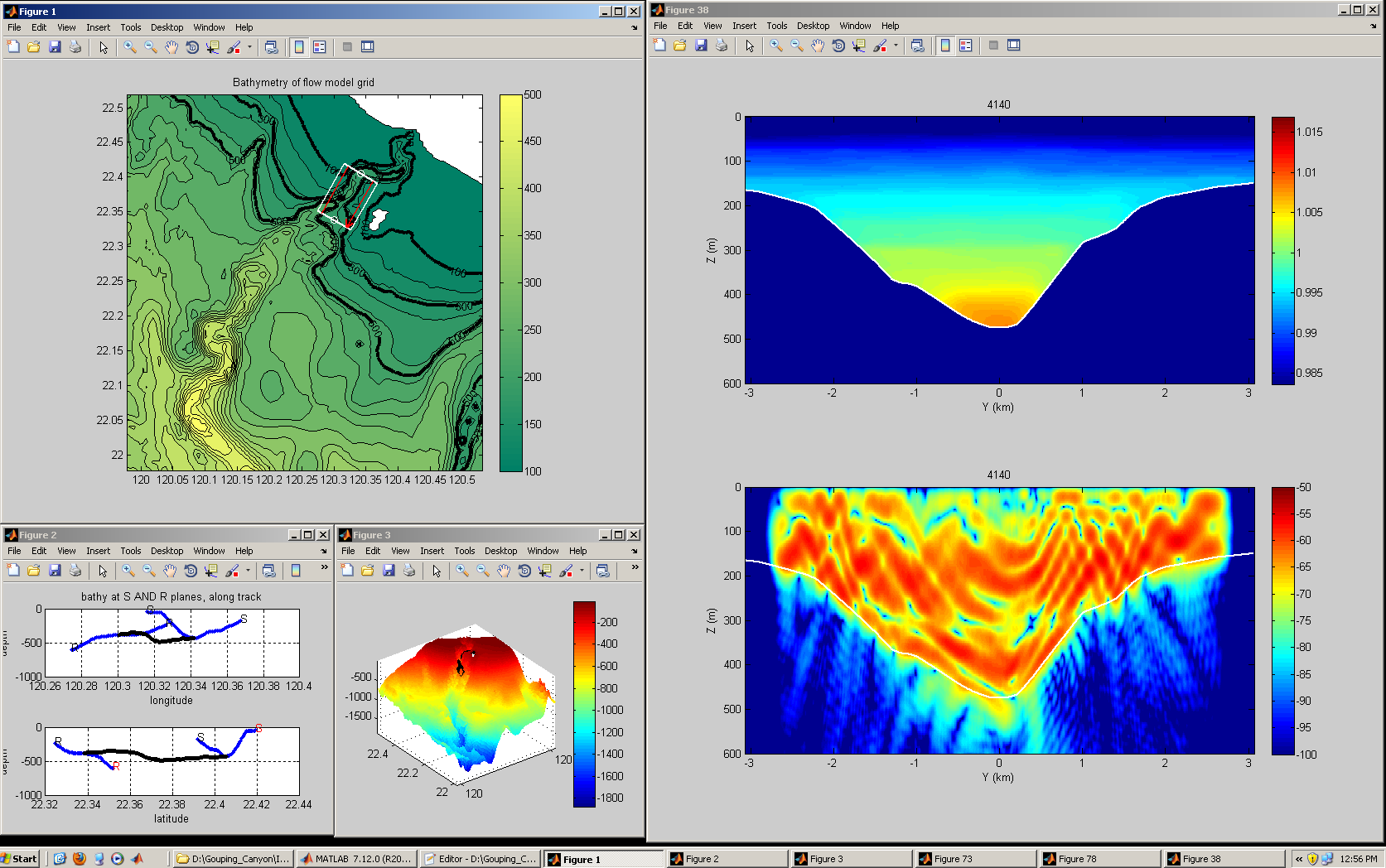The width and height of the screenshot is (1386, 868).
Task: Click white rectangle region on bathymetry map
Action: point(347,195)
